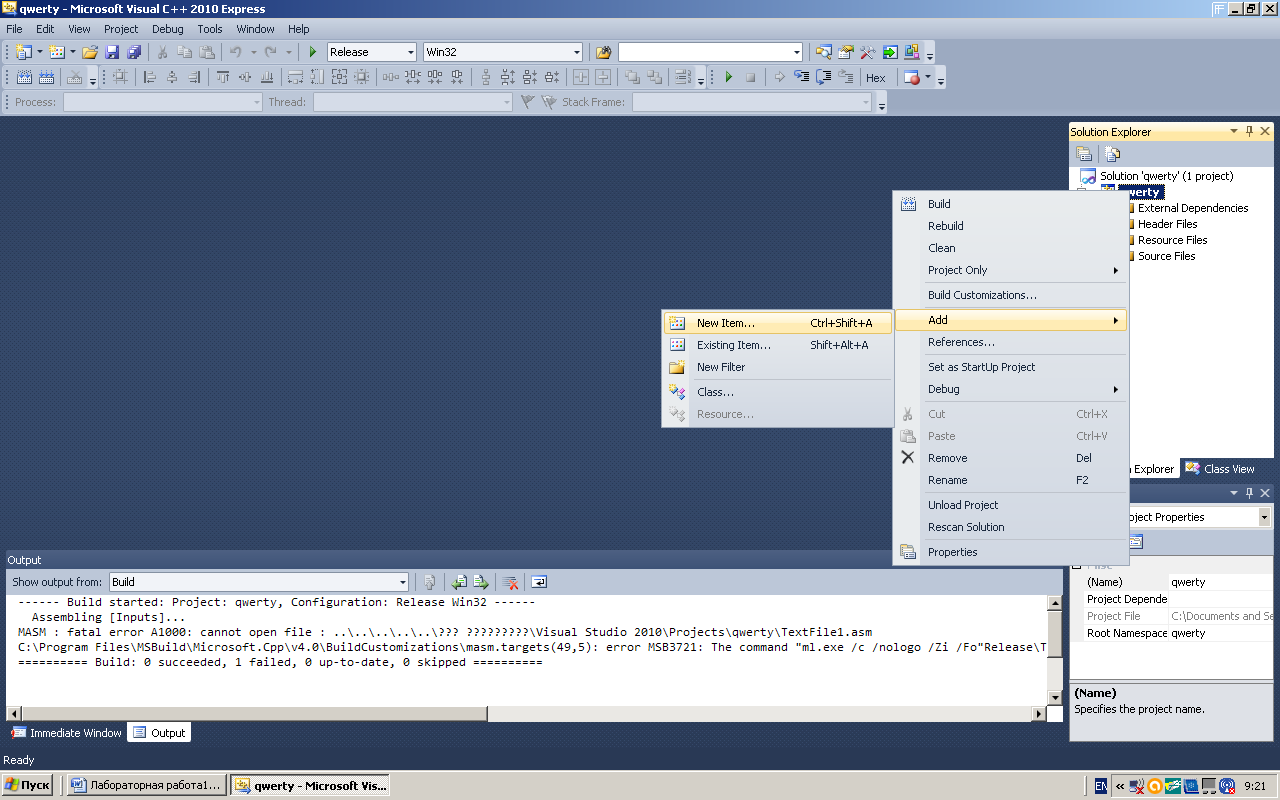
Task: Choose New Filter in Add submenu
Action: (777, 367)
